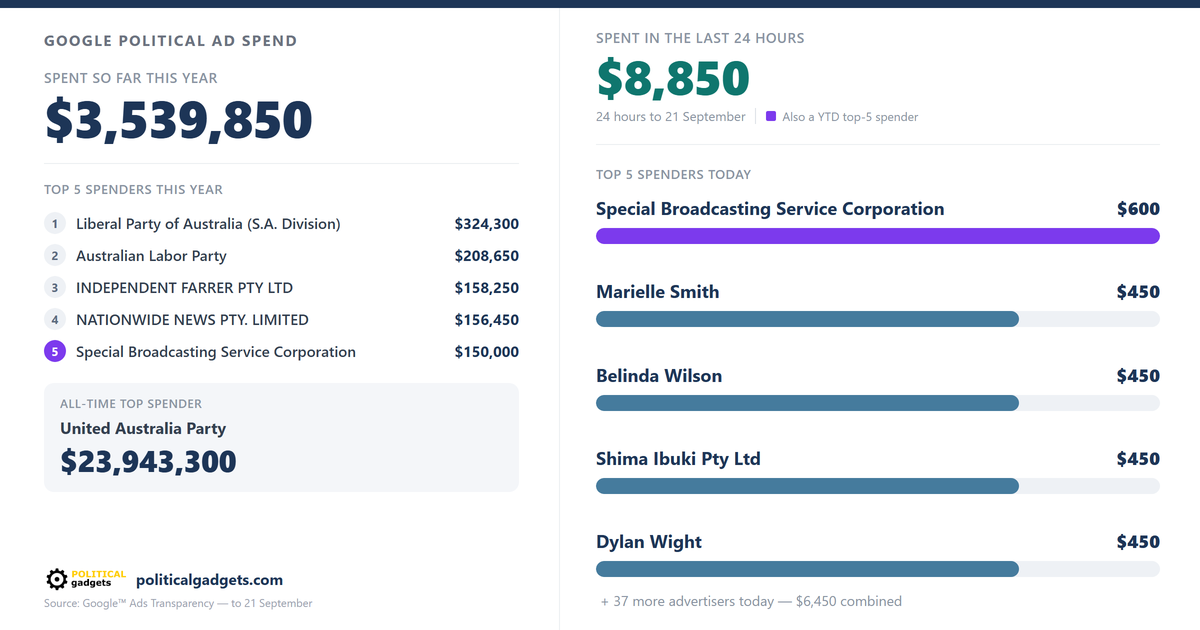Click the $23,943,300 all-time amount
The width and height of the screenshot is (1200, 630).
[148, 461]
